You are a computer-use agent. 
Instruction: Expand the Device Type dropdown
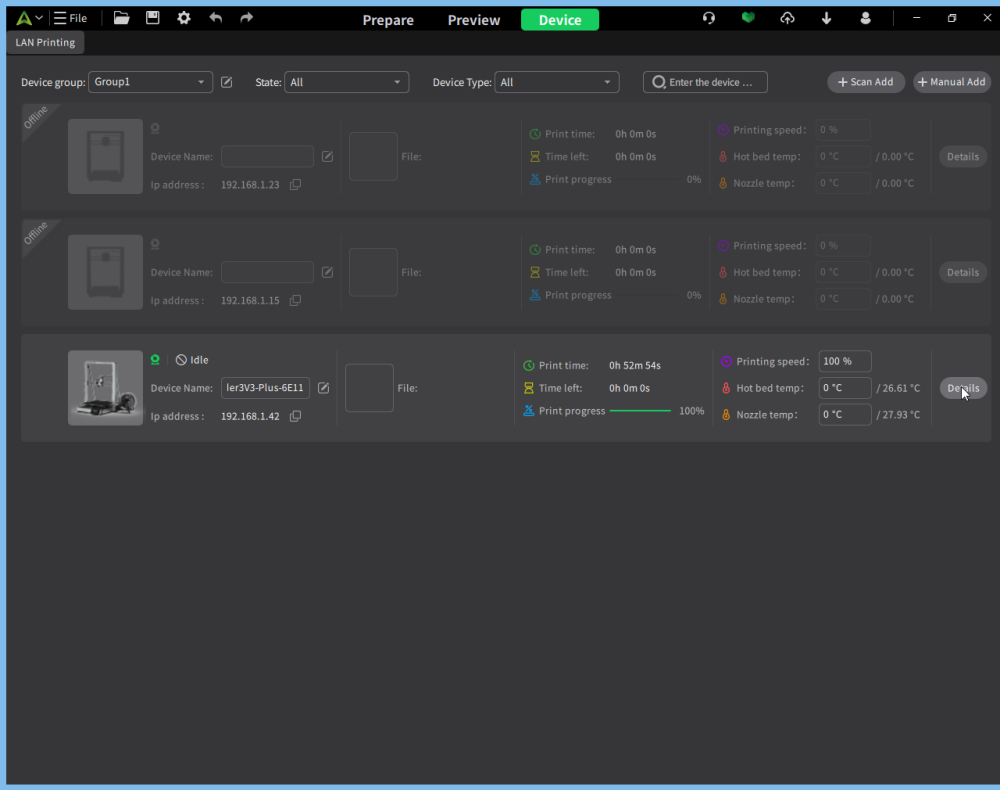click(x=557, y=82)
